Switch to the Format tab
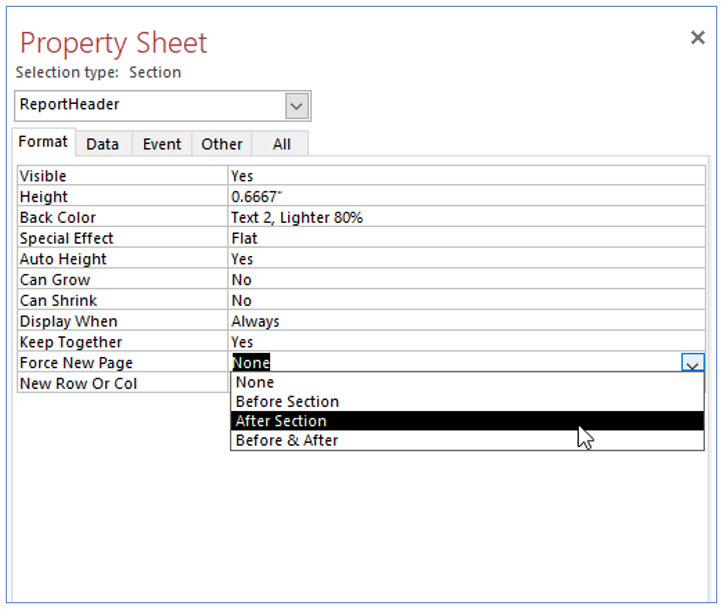Screen dimensions: 728x610 tap(44, 142)
